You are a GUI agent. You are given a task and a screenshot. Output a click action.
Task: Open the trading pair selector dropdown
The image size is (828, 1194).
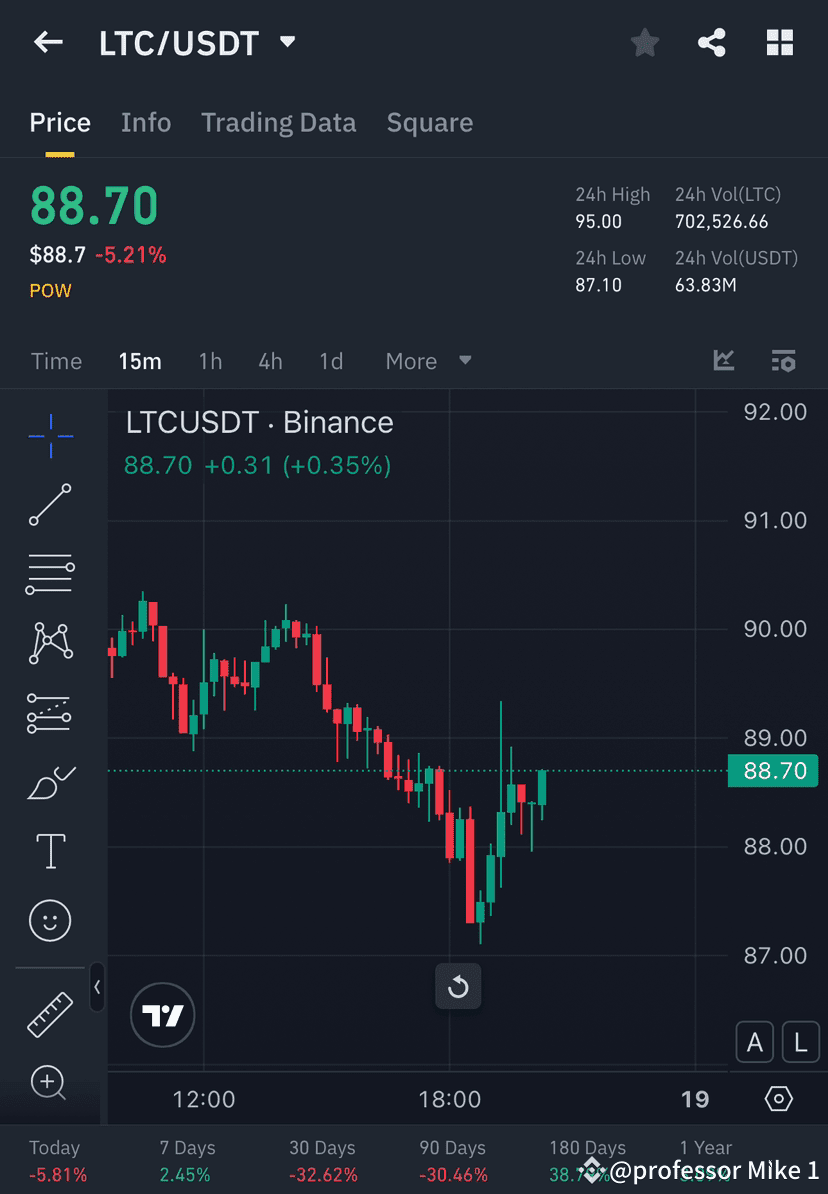[x=287, y=43]
